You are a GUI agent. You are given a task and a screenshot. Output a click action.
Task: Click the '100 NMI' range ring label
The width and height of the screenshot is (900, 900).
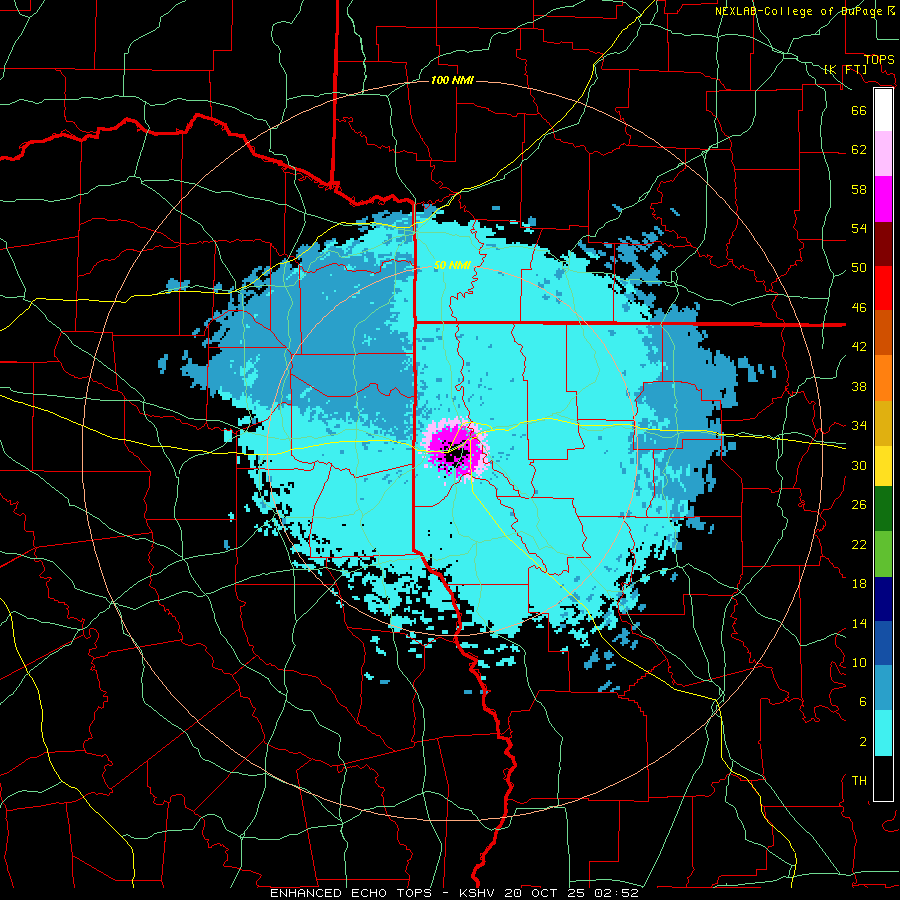click(452, 80)
